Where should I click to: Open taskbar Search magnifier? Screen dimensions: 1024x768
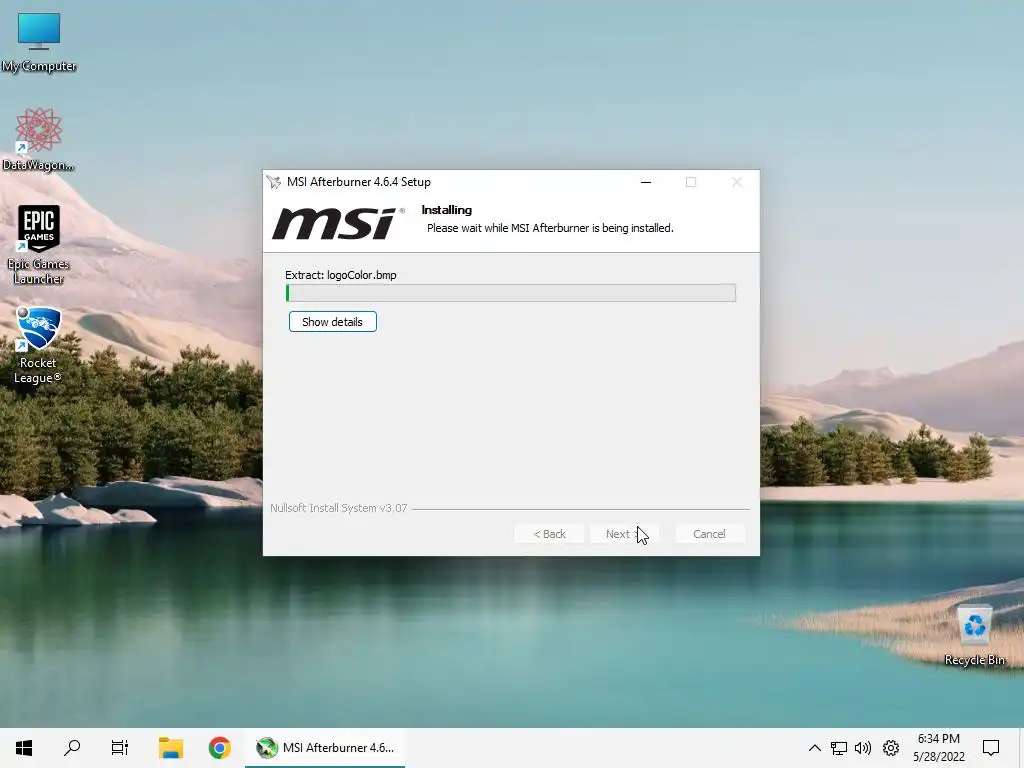click(72, 748)
